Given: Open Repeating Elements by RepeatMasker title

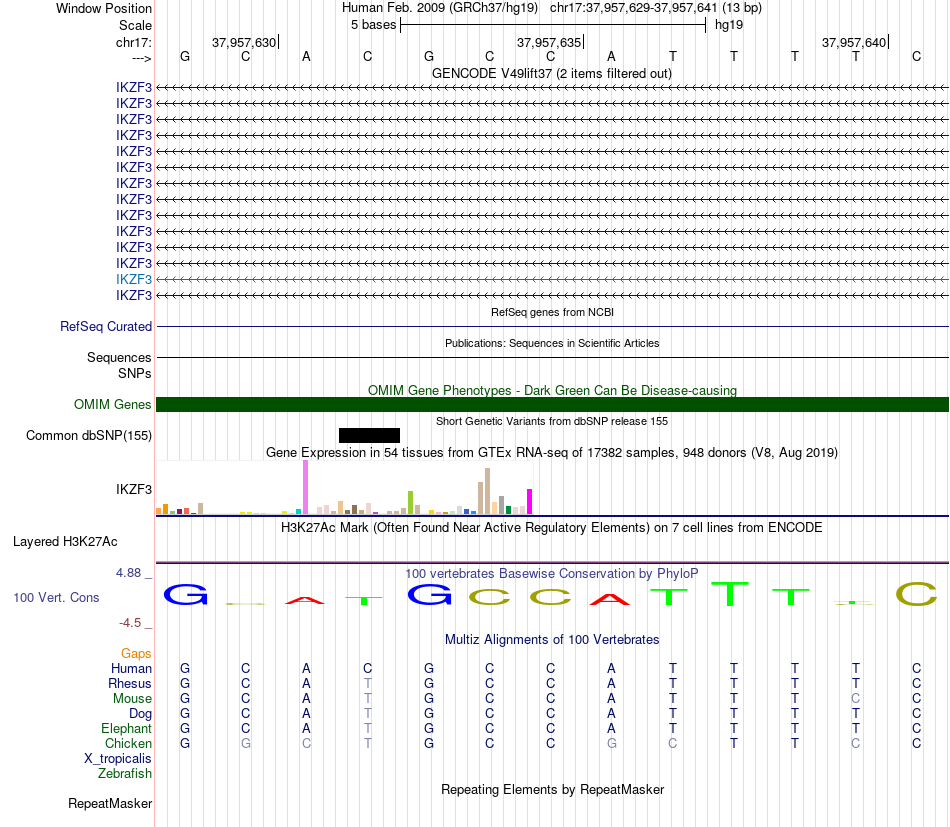Looking at the screenshot, I should [552, 789].
